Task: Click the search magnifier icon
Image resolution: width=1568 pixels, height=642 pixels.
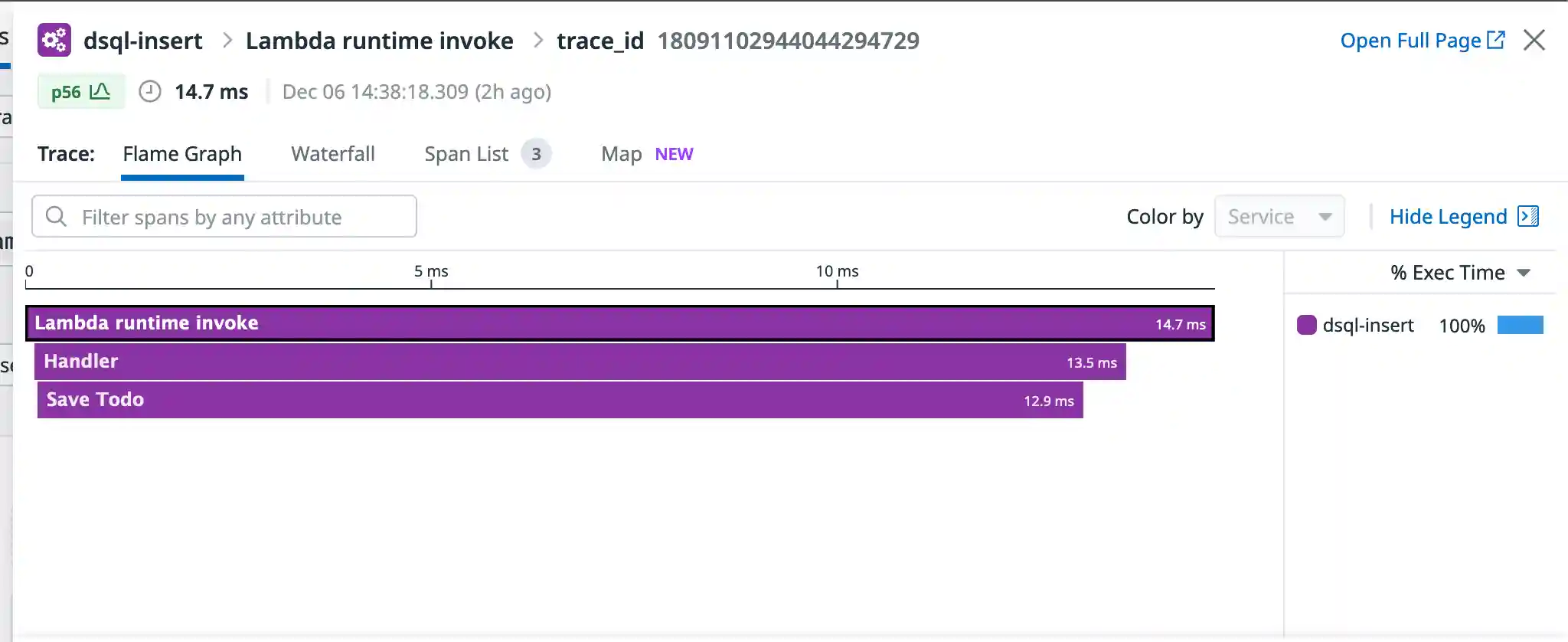Action: click(56, 217)
